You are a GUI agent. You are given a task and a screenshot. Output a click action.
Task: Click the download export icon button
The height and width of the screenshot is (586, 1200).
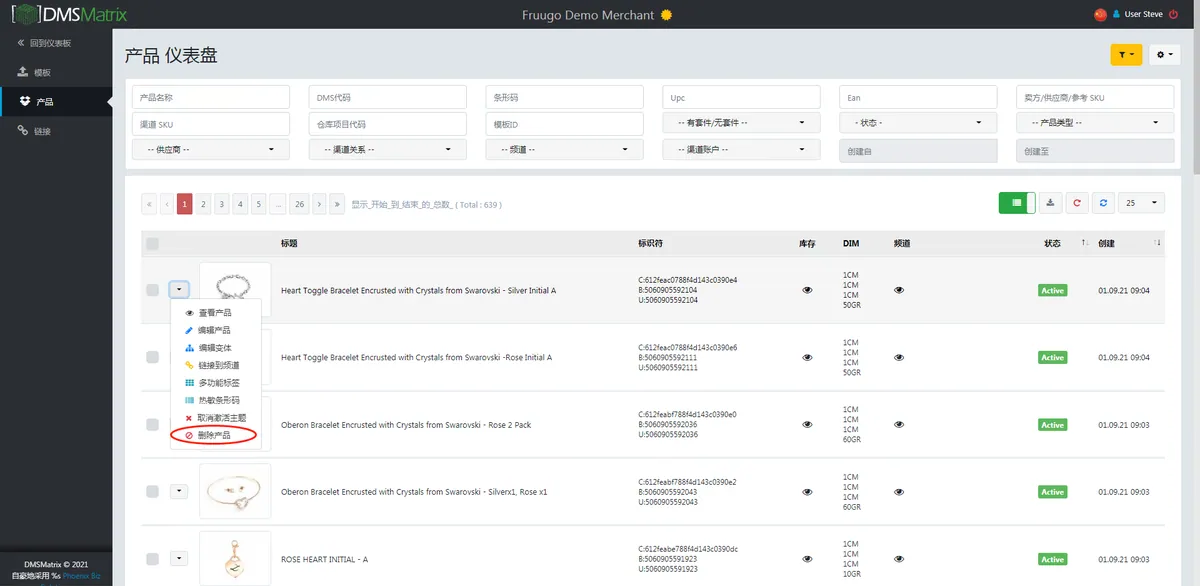[1050, 203]
